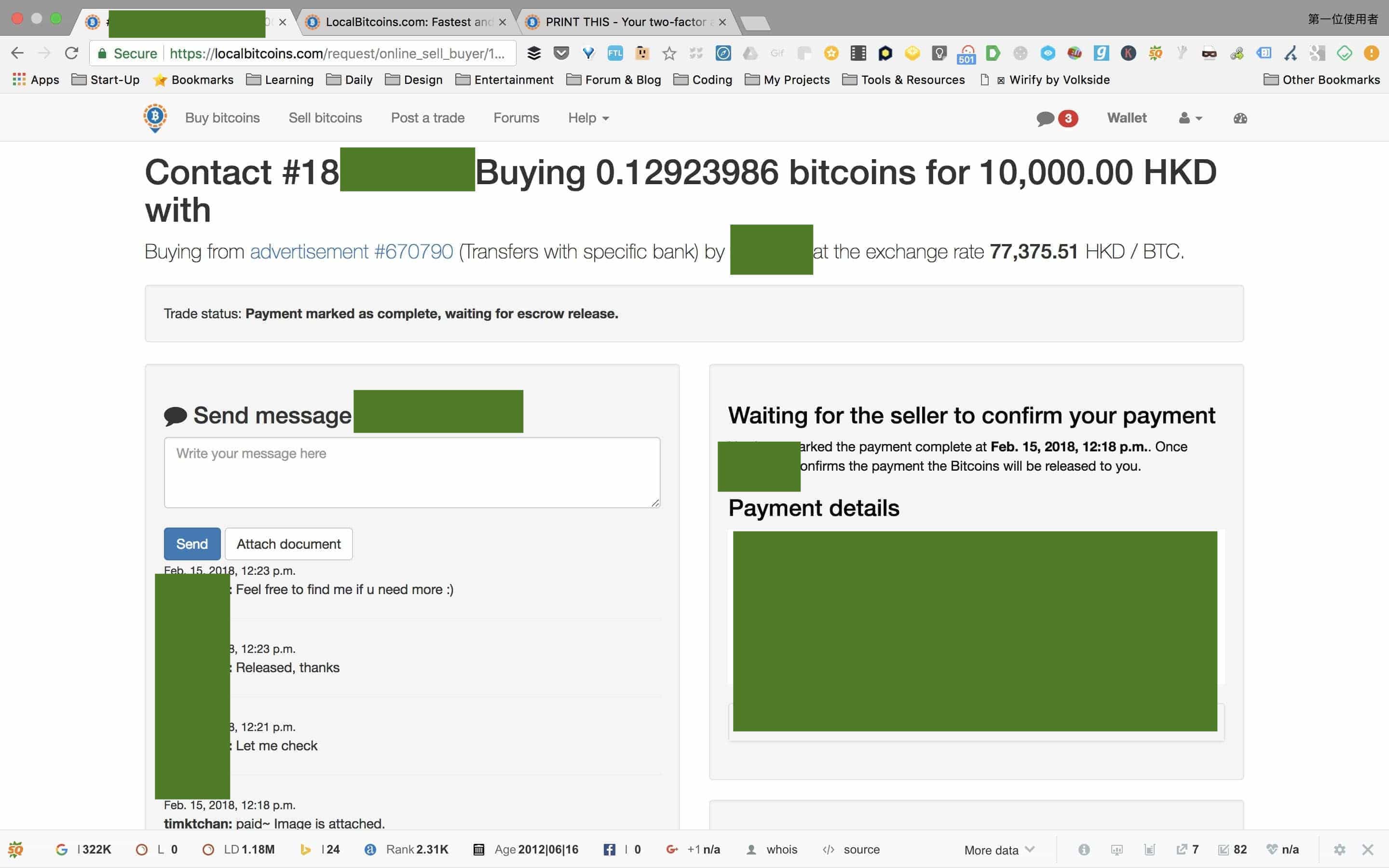
Task: Click the Gif extension icon
Action: [777, 54]
